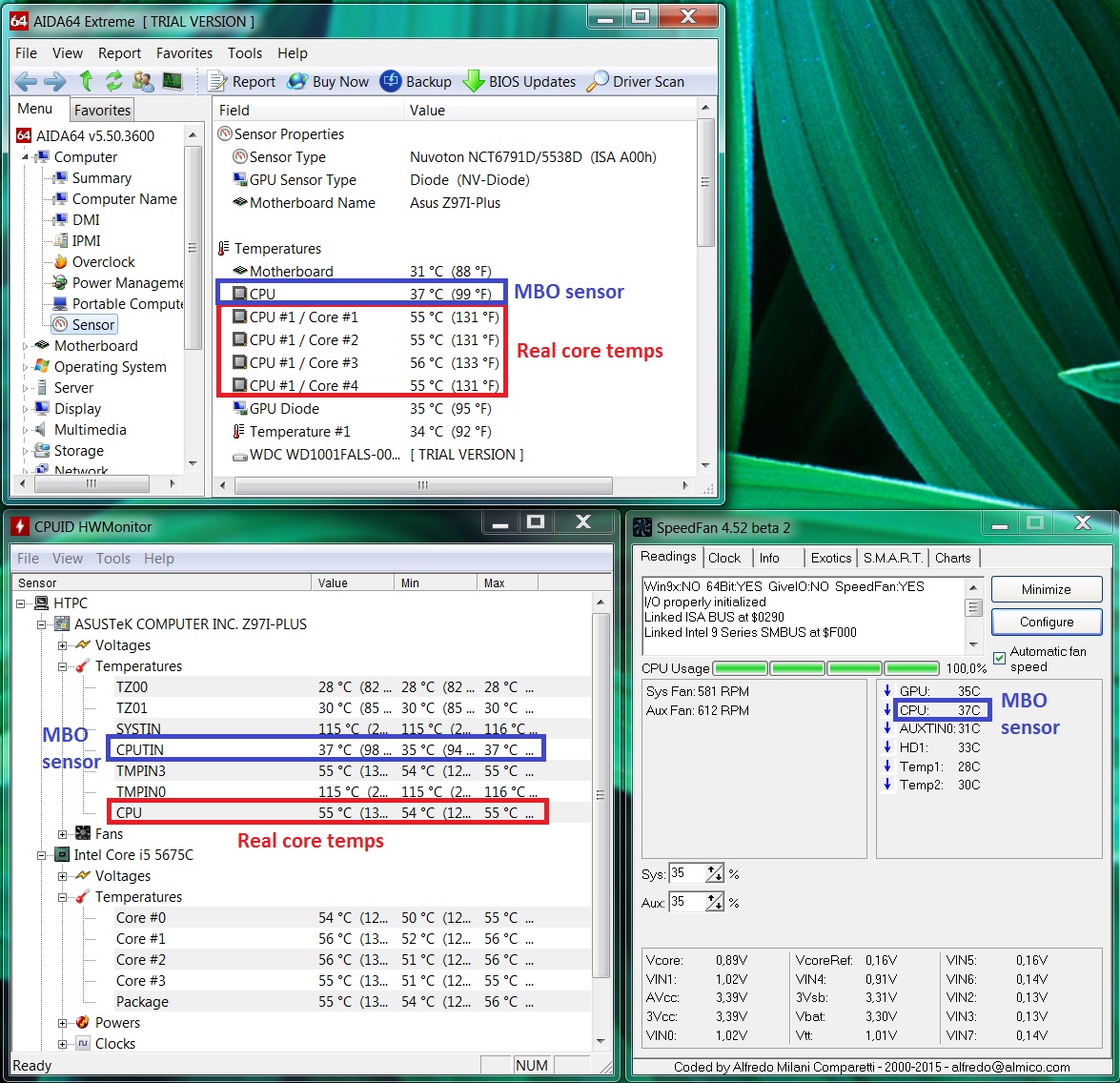The height and width of the screenshot is (1083, 1120).
Task: Click the AIDA64 users icon in toolbar
Action: (143, 81)
